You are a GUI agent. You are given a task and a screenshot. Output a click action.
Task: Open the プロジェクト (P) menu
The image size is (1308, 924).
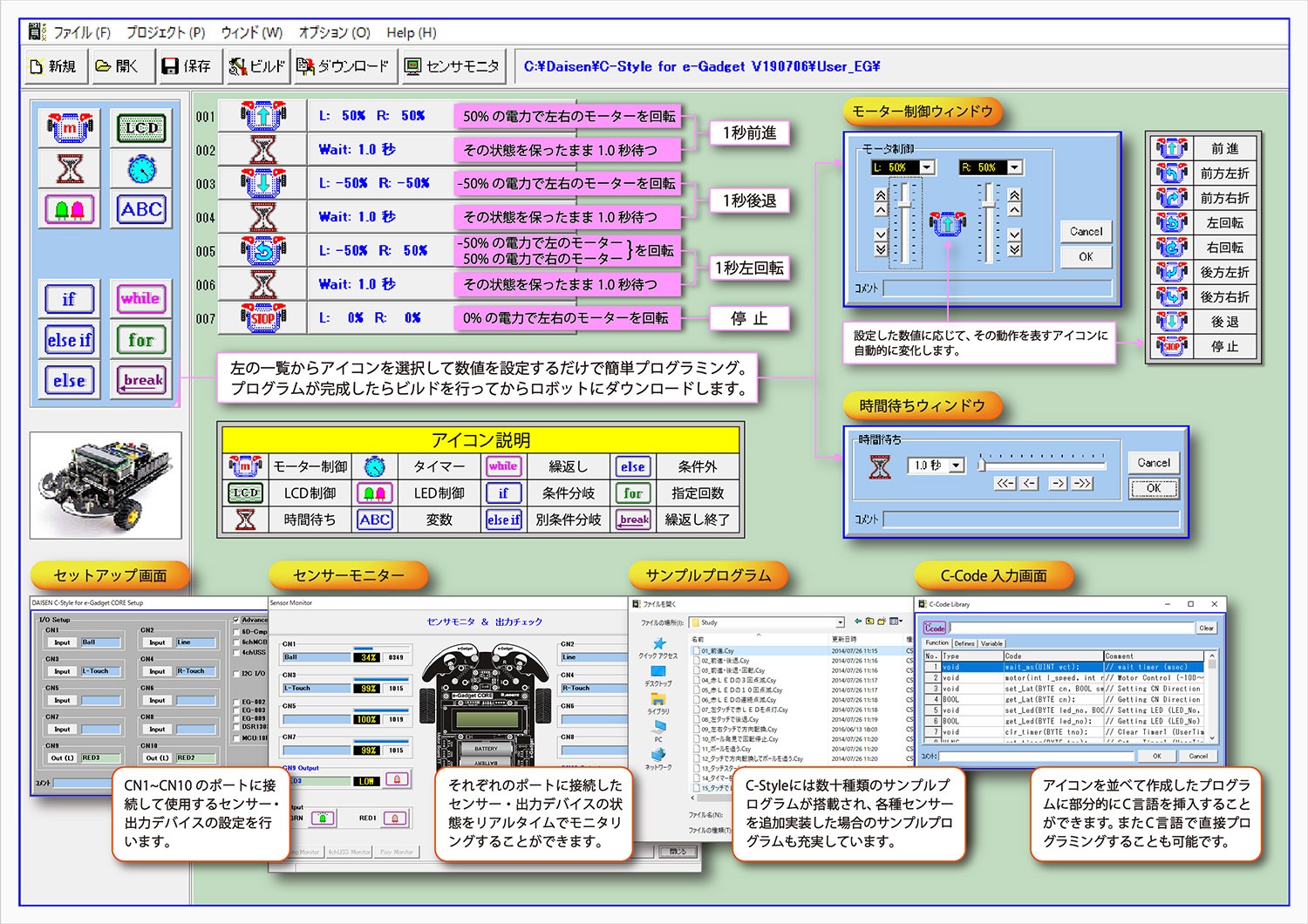(166, 32)
